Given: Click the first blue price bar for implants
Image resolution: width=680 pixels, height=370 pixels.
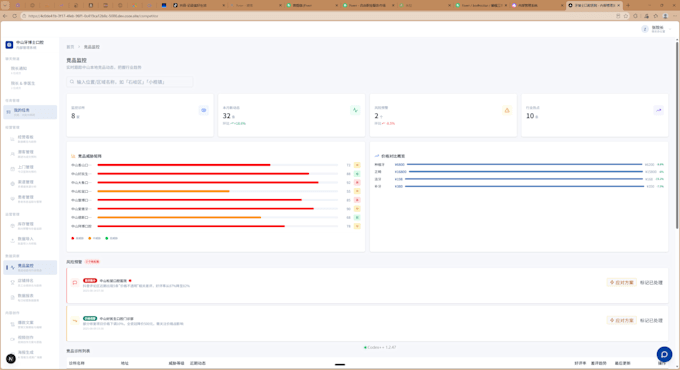Looking at the screenshot, I should coord(524,164).
